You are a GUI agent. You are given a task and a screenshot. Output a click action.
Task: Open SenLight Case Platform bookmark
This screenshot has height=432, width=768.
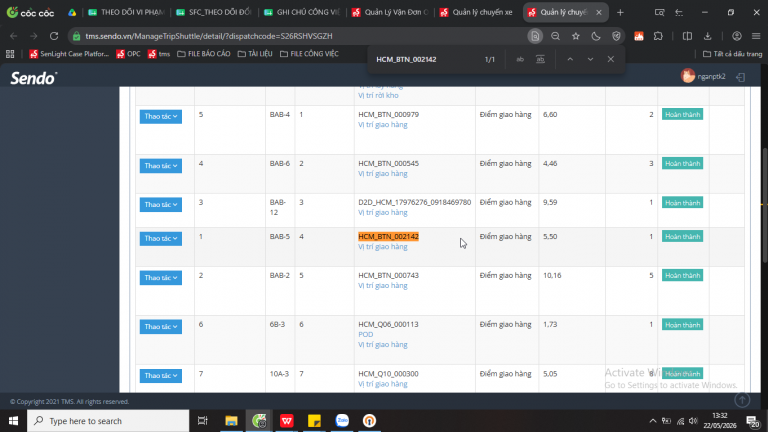pyautogui.click(x=69, y=54)
